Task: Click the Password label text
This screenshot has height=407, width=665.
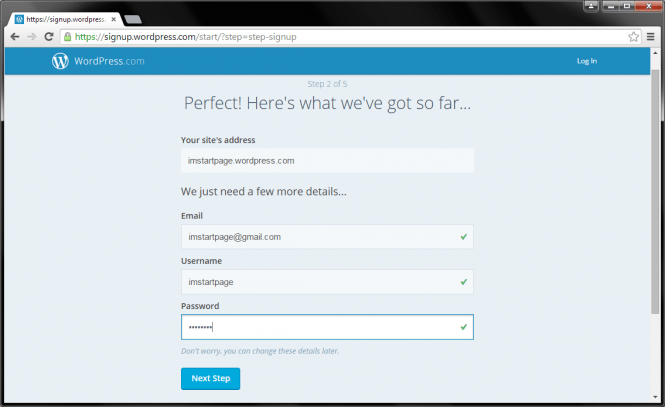Action: click(x=200, y=306)
